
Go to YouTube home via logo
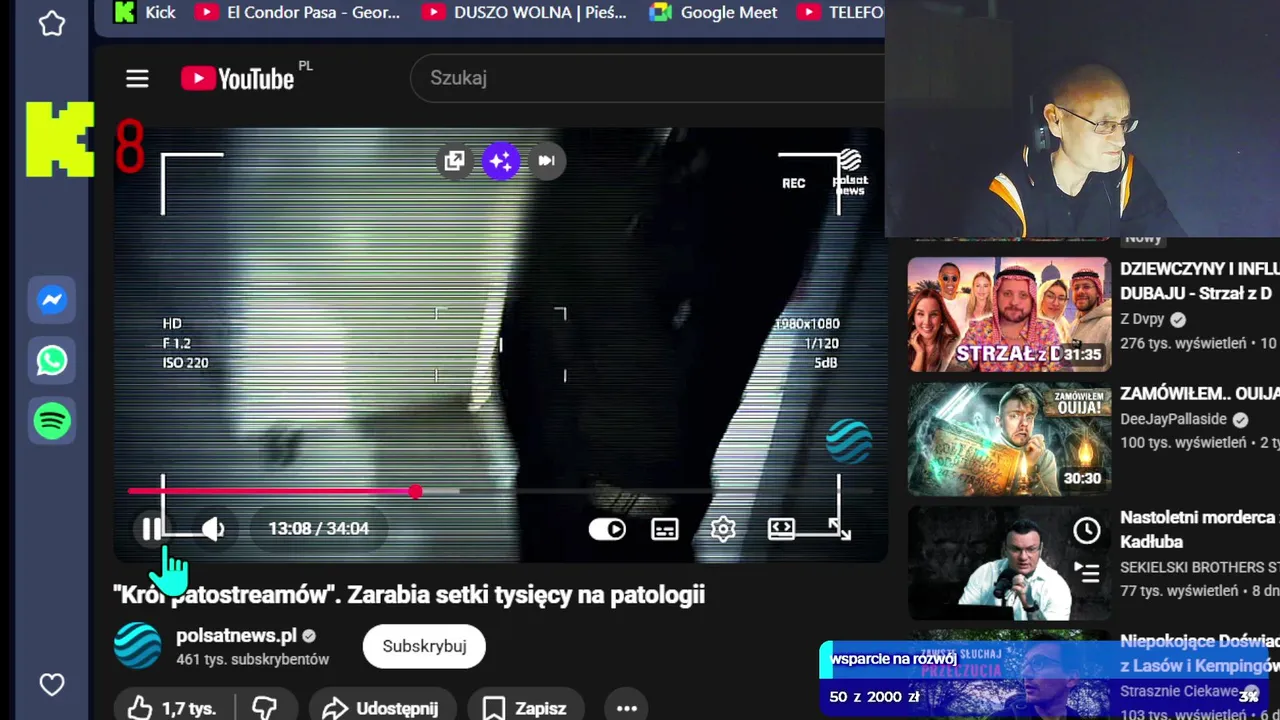tap(238, 78)
